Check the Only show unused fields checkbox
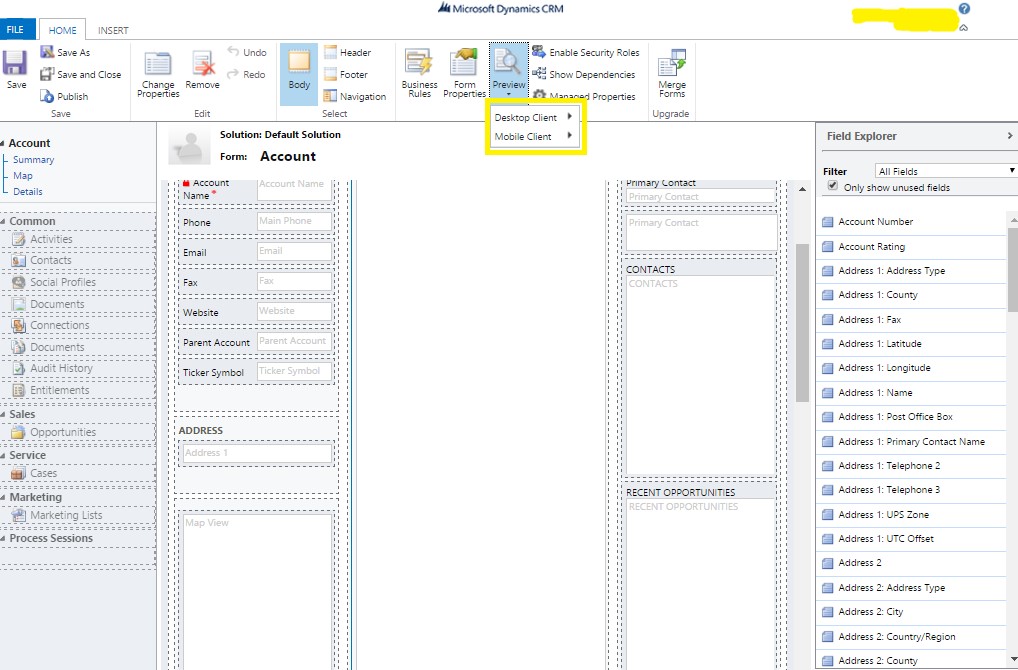 pyautogui.click(x=835, y=187)
